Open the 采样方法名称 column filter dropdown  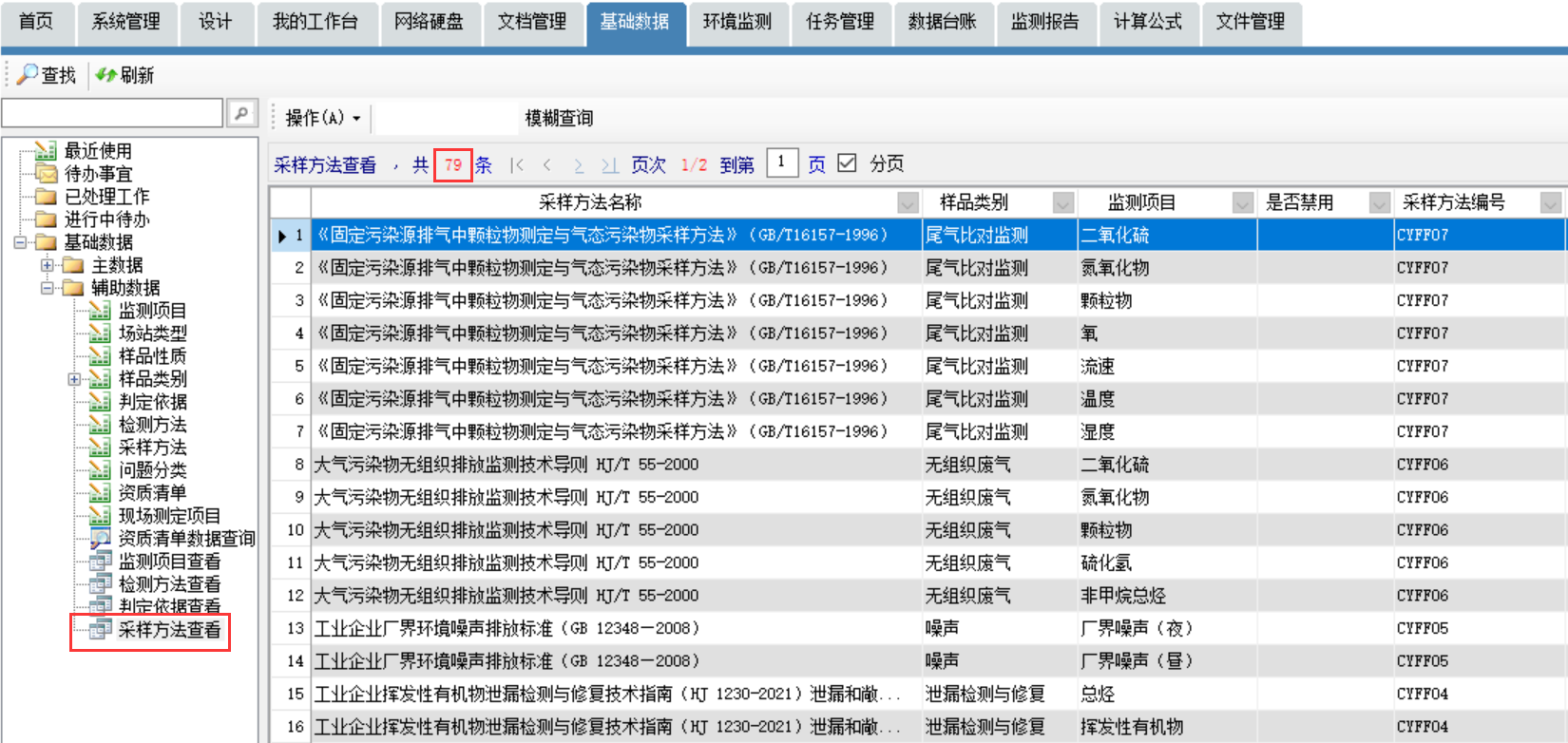(908, 202)
